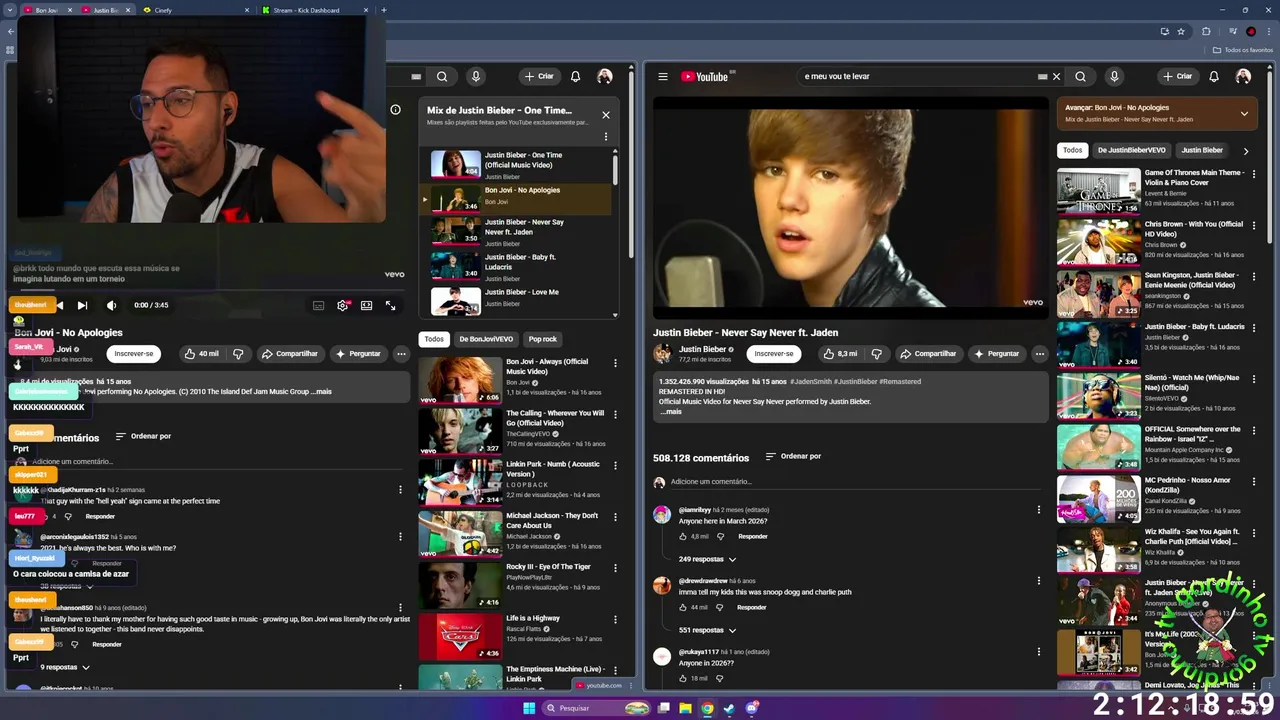Open Windows Start menu
The image size is (1280, 720).
(529, 708)
